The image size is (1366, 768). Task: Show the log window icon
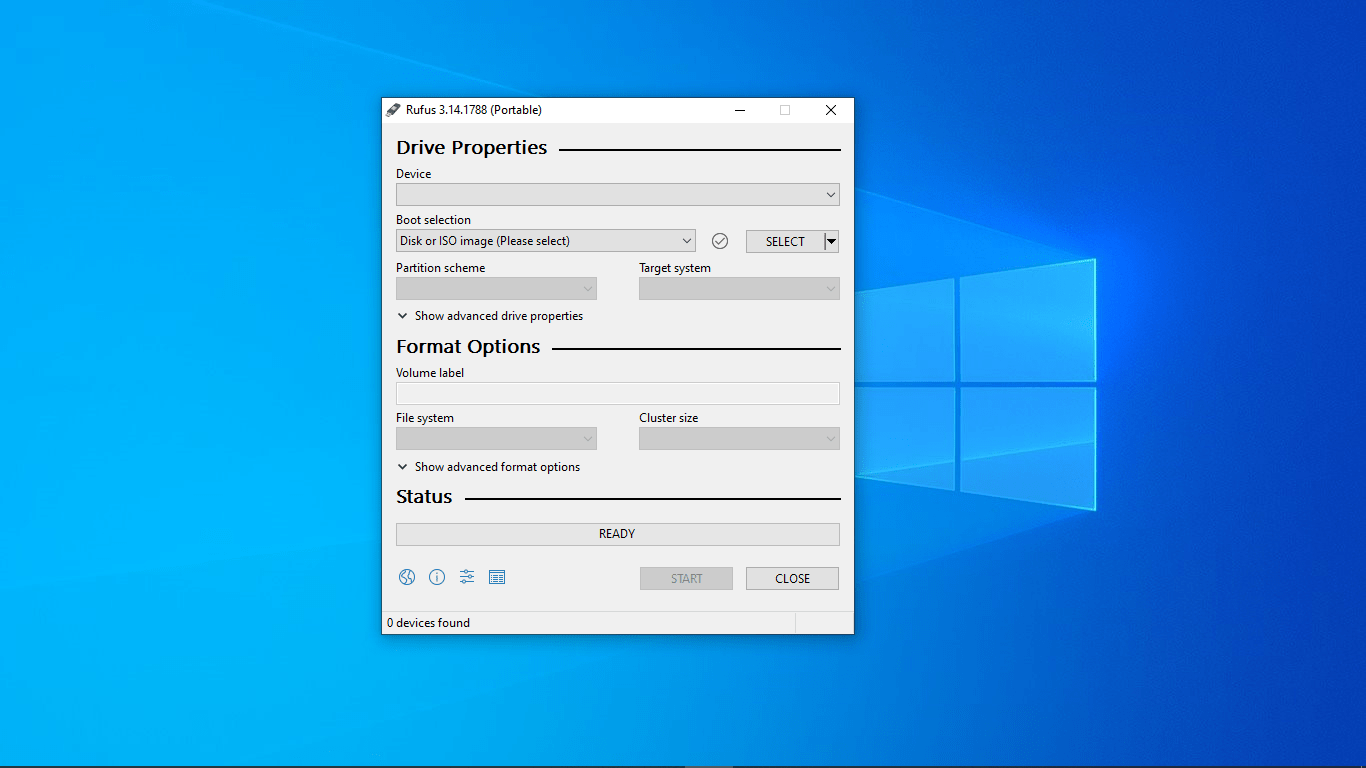point(497,577)
